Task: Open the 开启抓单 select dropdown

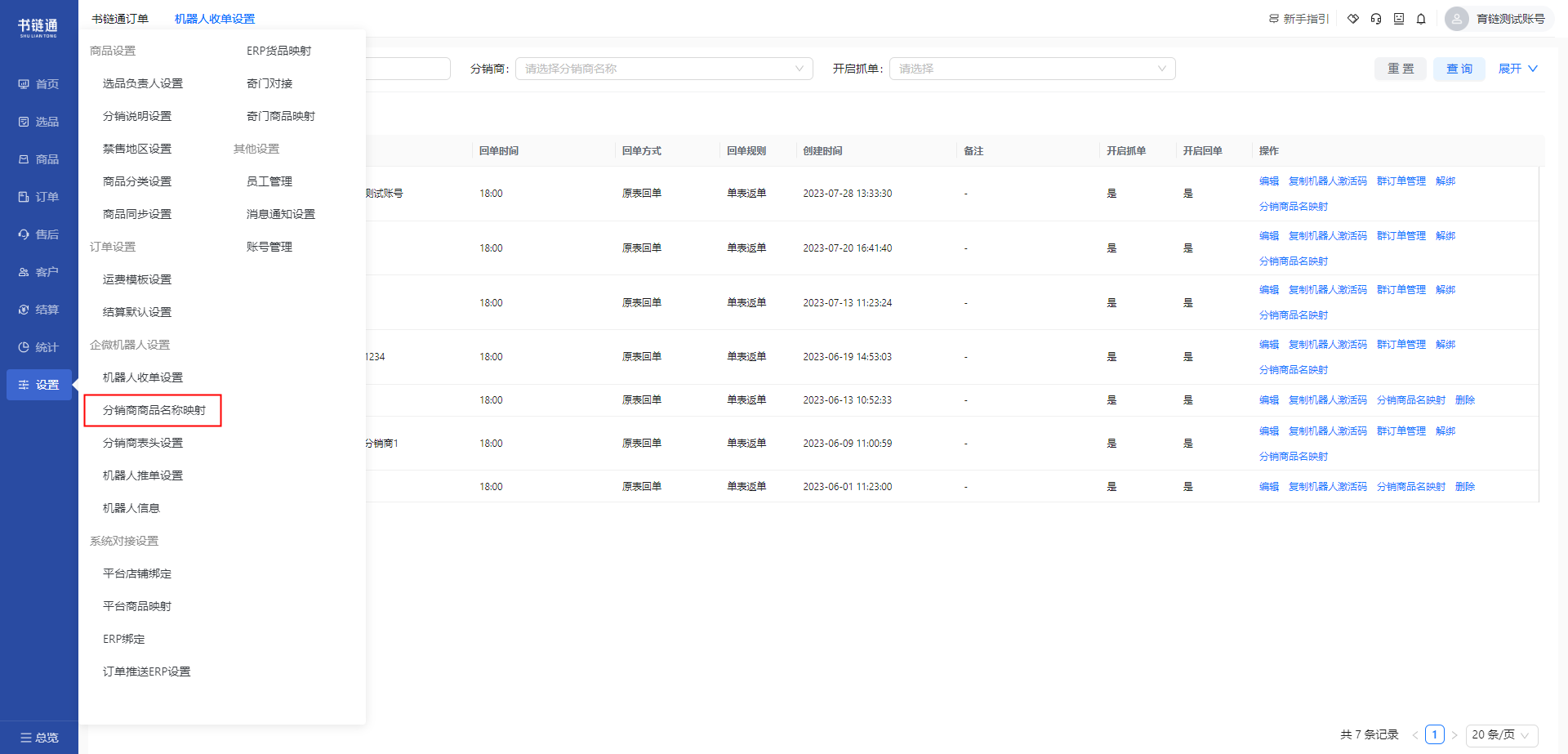Action: click(x=1032, y=69)
